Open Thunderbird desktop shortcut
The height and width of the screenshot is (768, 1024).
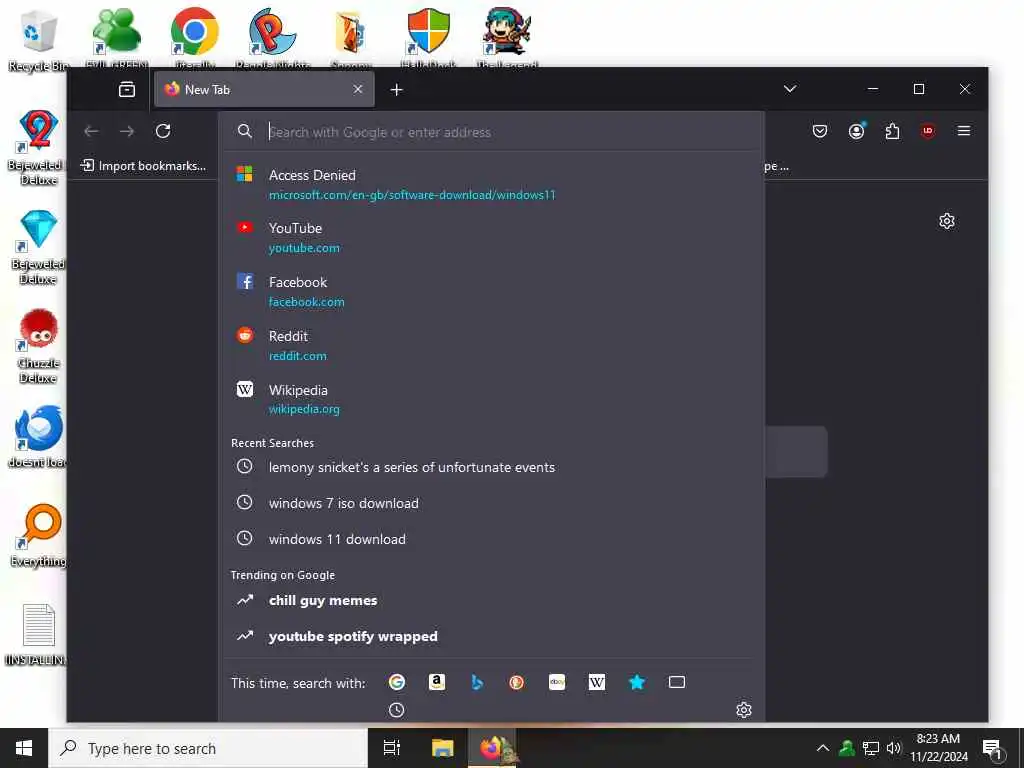pos(39,436)
